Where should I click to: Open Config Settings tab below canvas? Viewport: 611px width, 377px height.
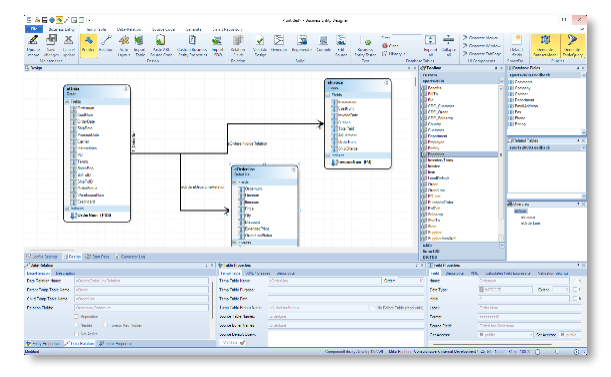[42, 257]
